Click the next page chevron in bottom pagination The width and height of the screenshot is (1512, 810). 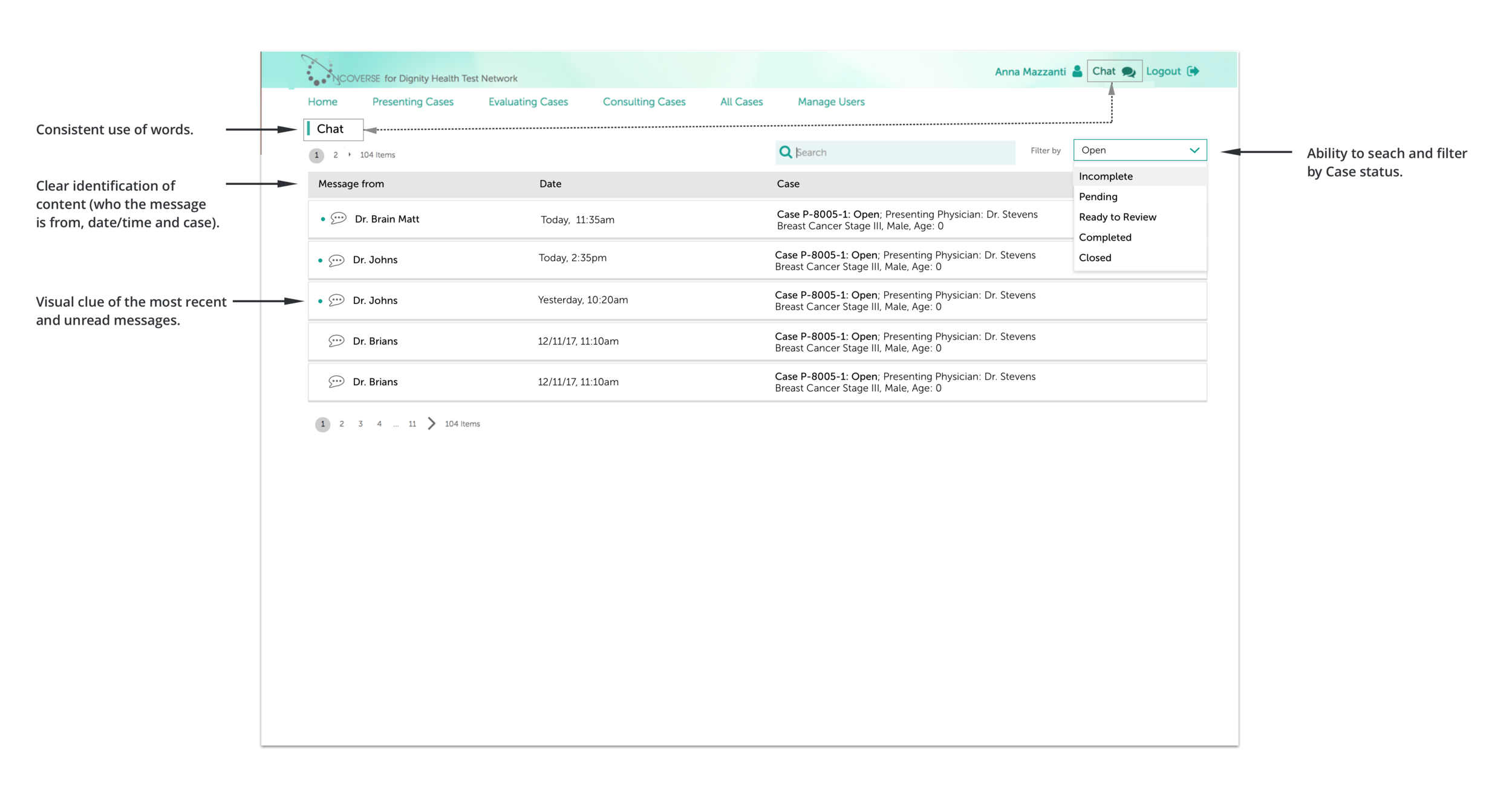point(431,424)
